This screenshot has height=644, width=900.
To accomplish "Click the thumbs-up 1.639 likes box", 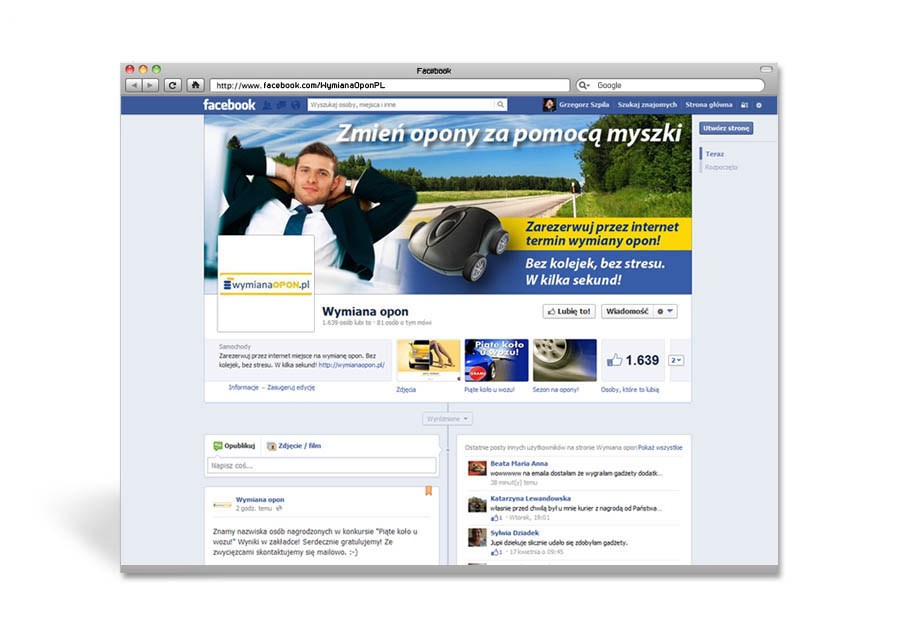I will (x=632, y=360).
